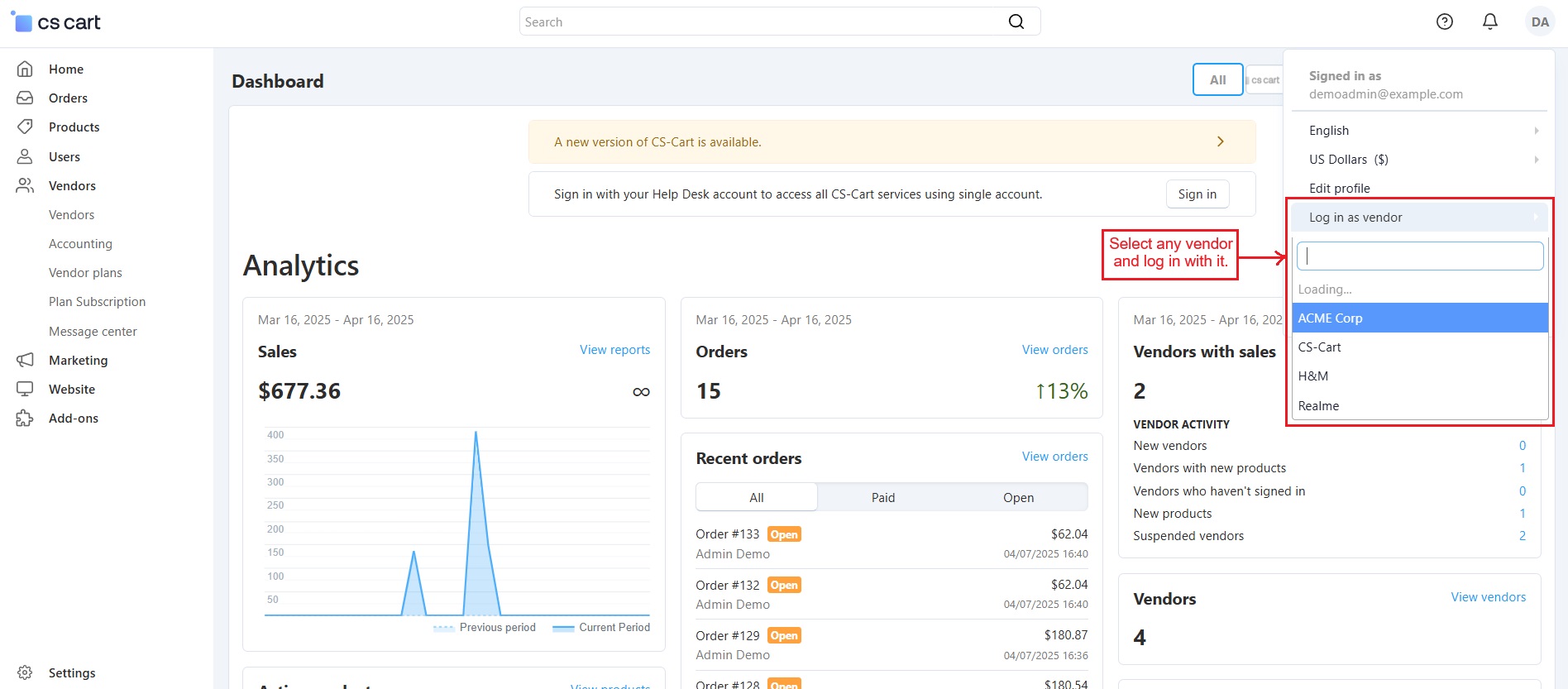Open Orders via the inbox icon

25,98
